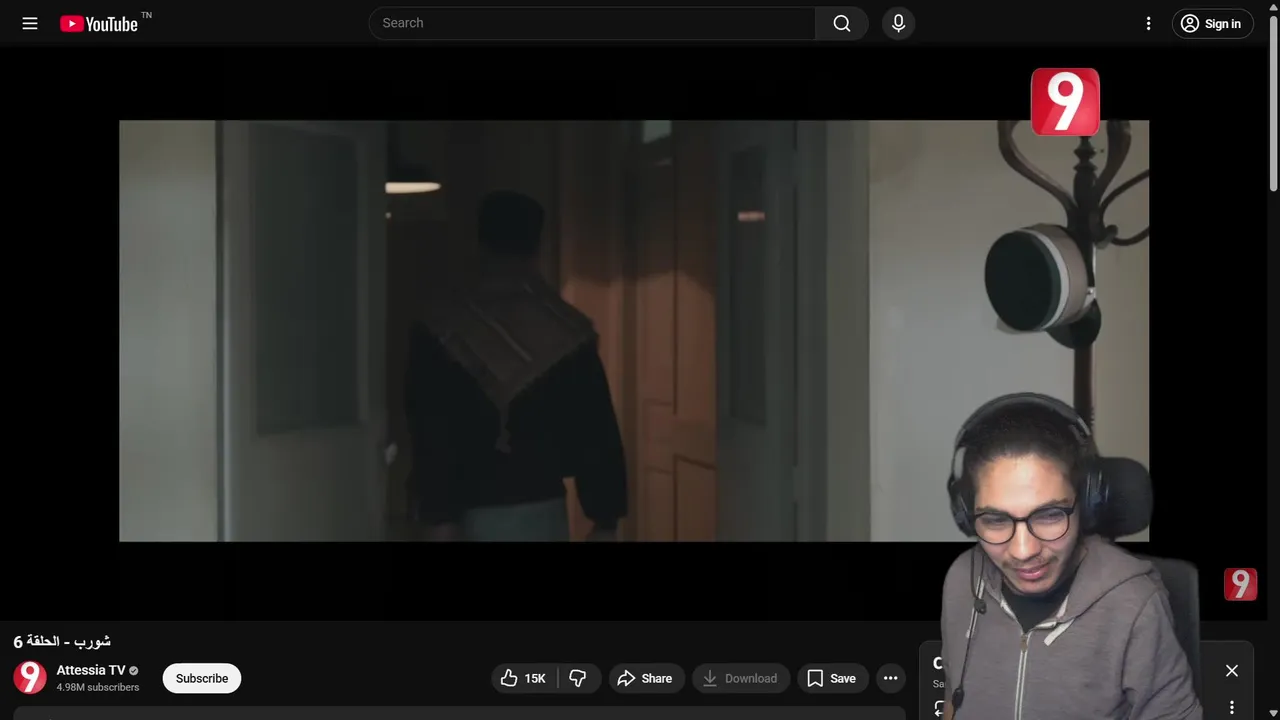This screenshot has width=1280, height=720.
Task: Save video to a playlist
Action: point(832,678)
